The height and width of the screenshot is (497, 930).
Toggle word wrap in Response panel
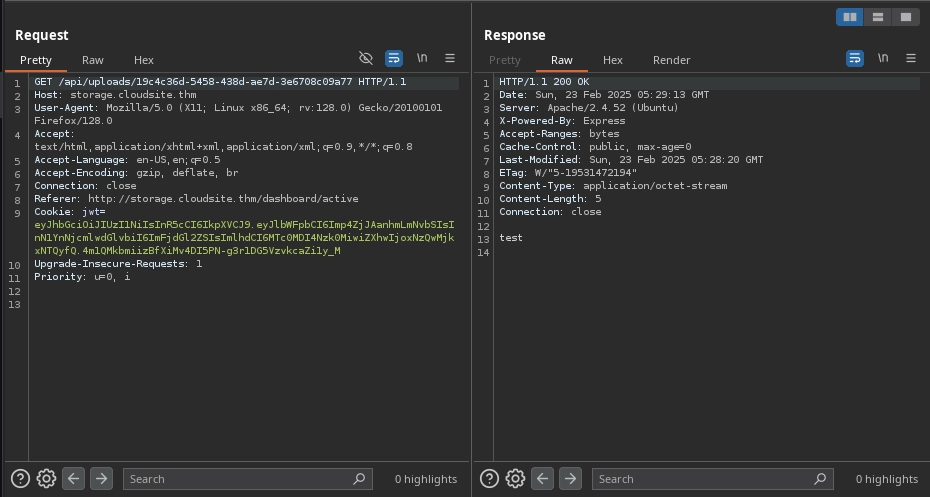pyautogui.click(x=855, y=59)
